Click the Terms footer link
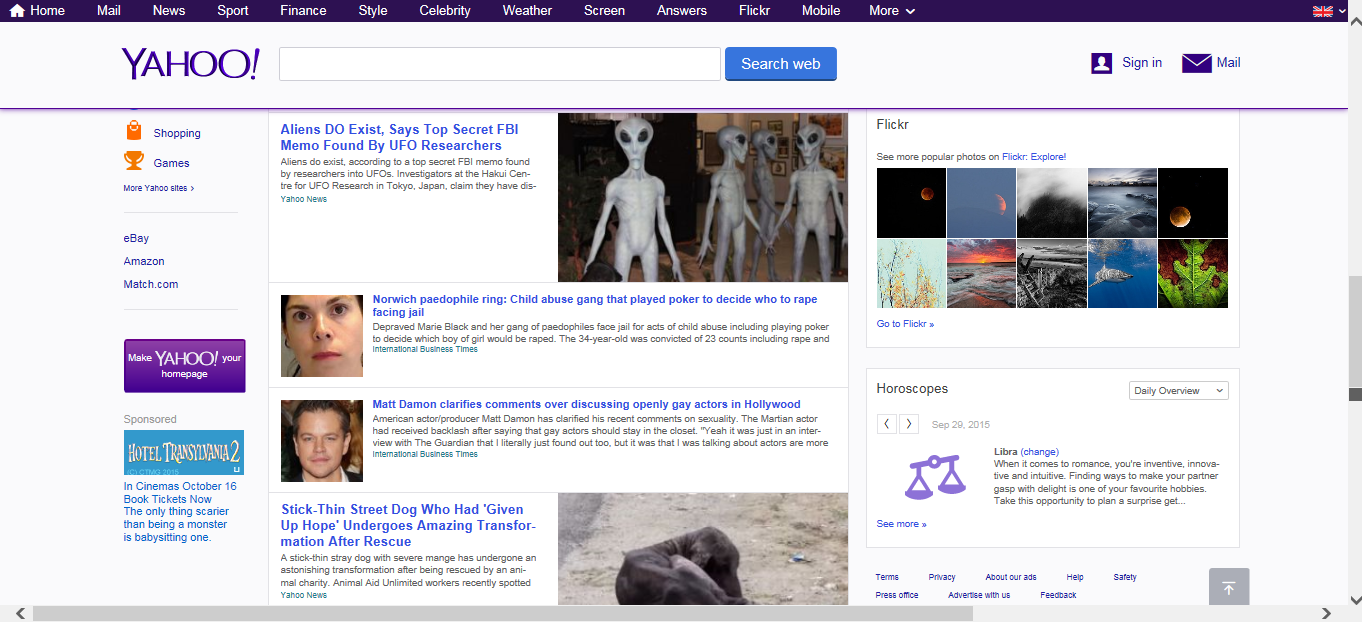This screenshot has height=622, width=1362. tap(887, 577)
